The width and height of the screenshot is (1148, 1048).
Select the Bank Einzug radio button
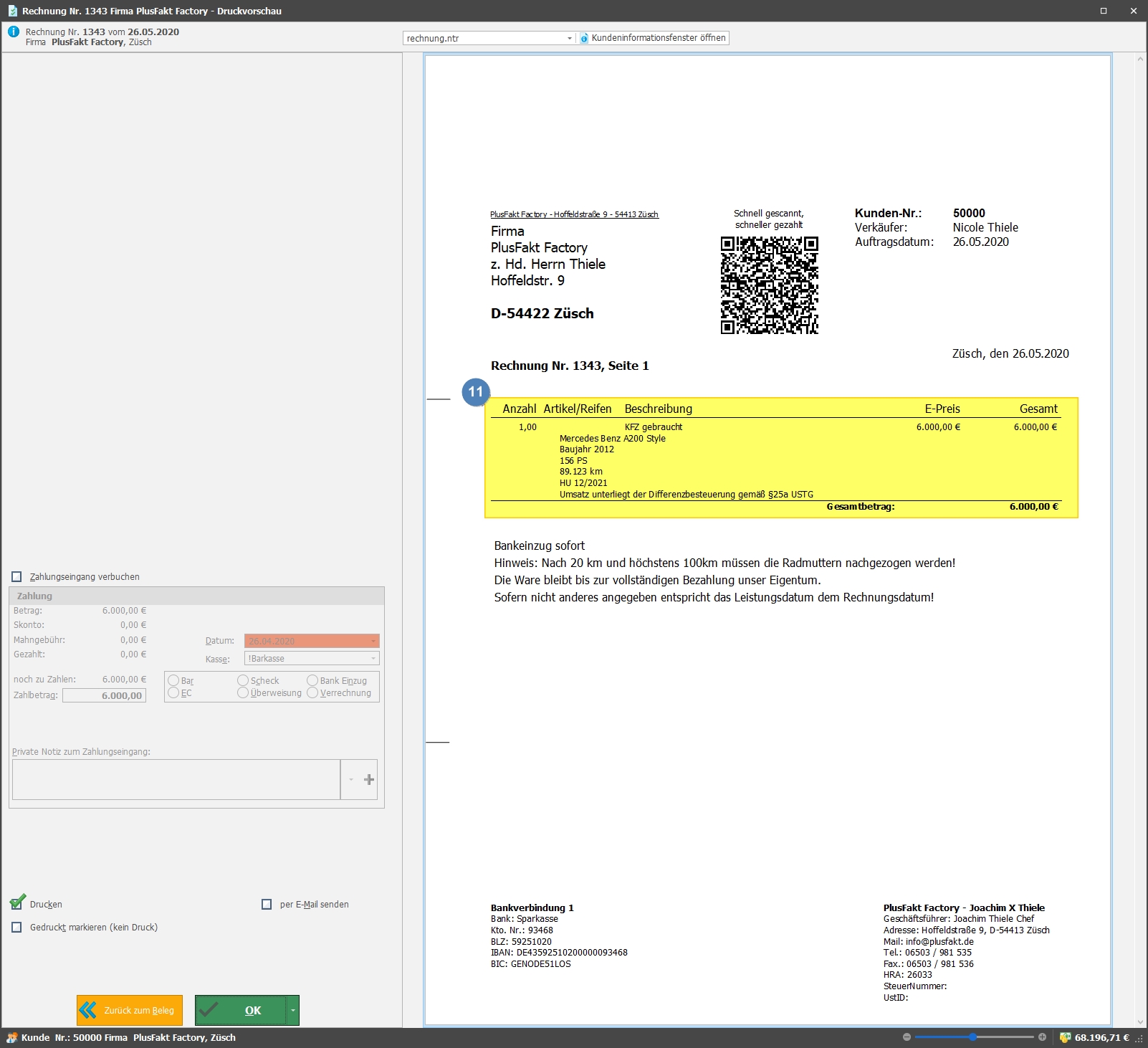pos(312,680)
